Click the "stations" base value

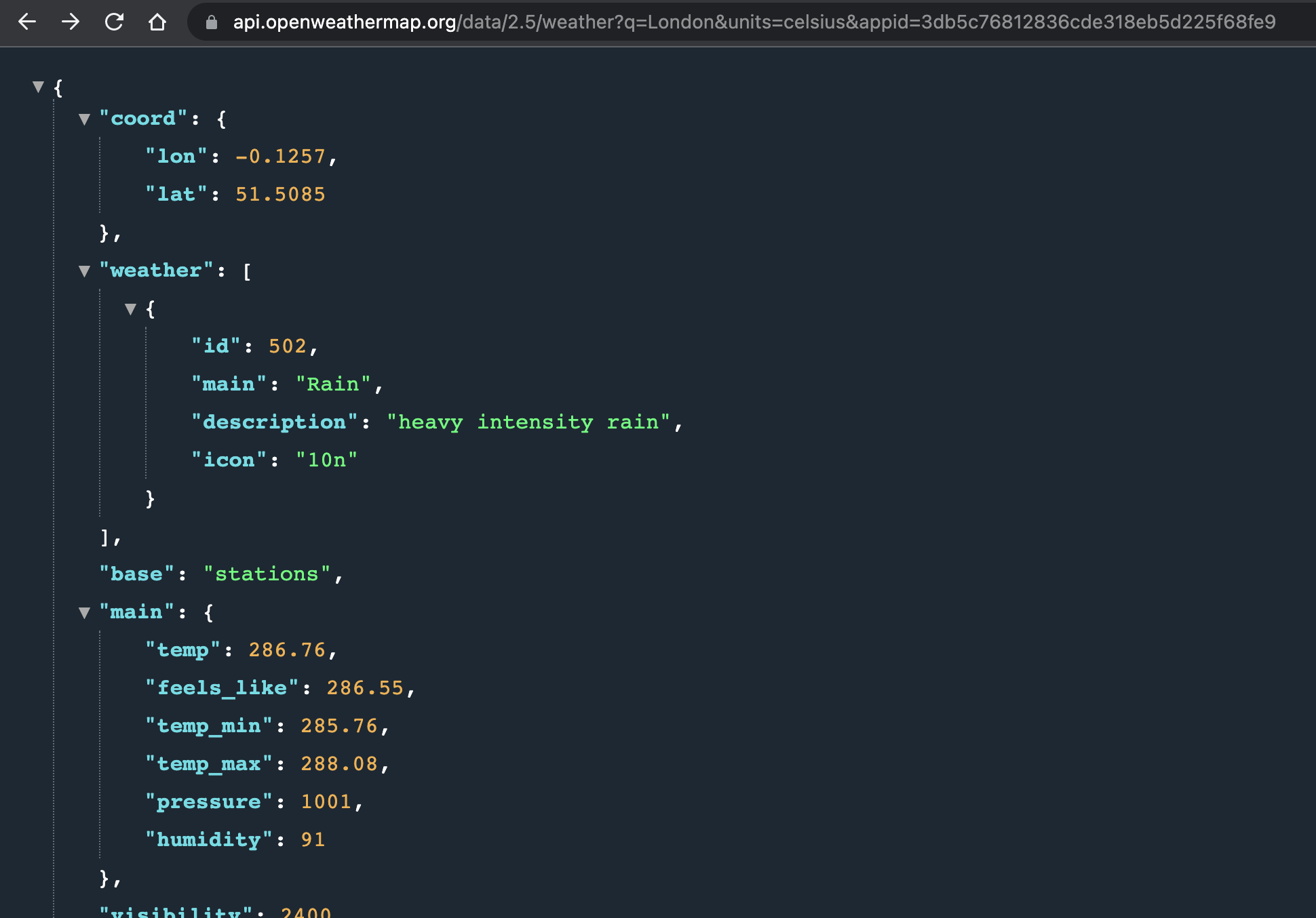[x=267, y=574]
